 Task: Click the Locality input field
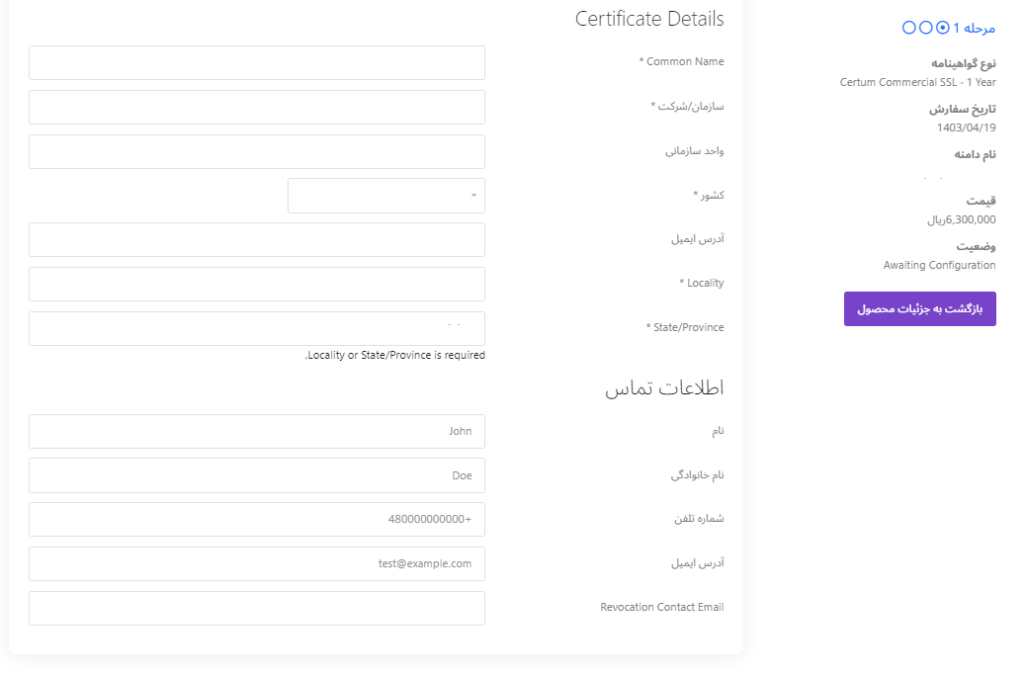(257, 284)
